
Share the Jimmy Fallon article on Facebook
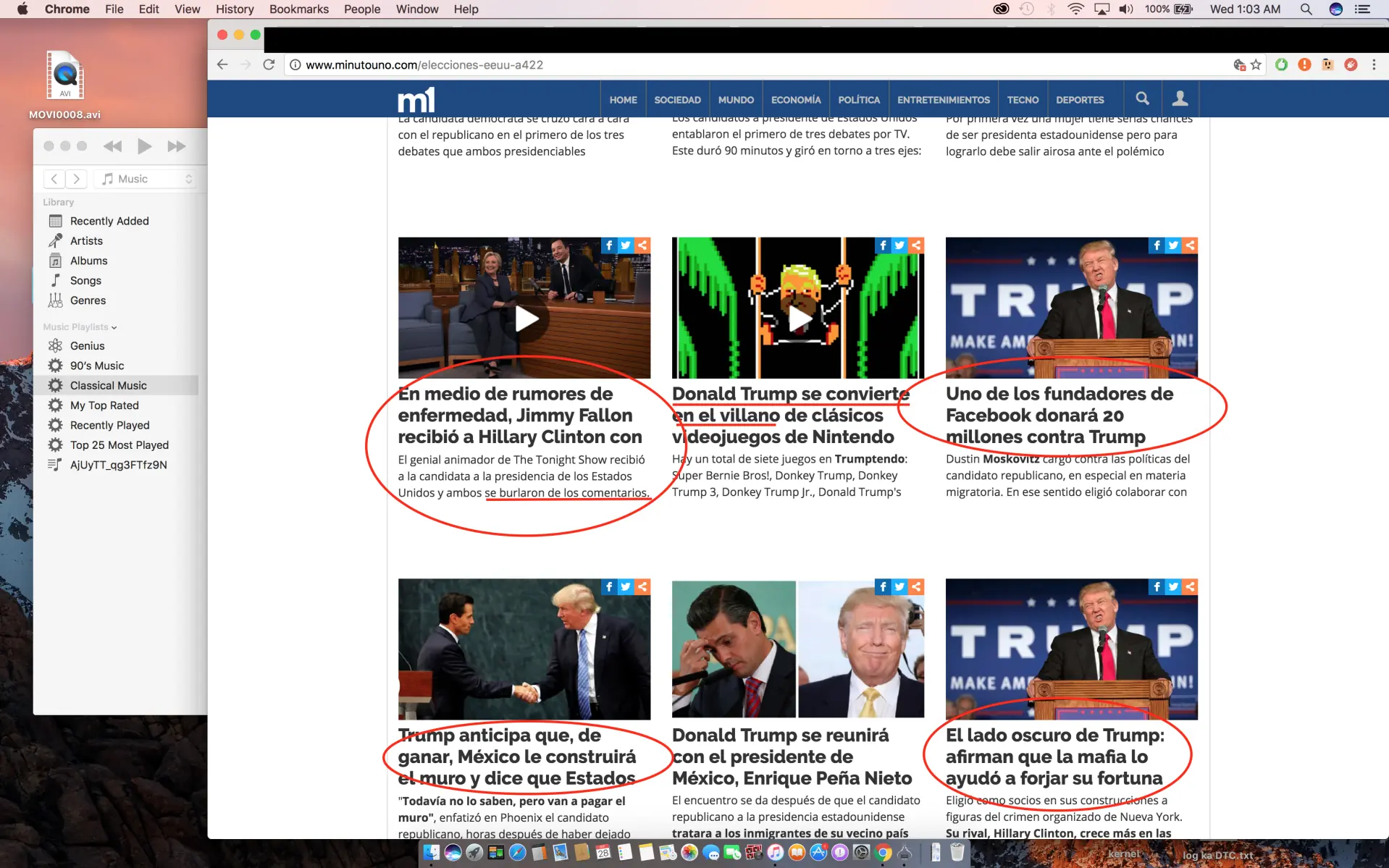pyautogui.click(x=609, y=245)
